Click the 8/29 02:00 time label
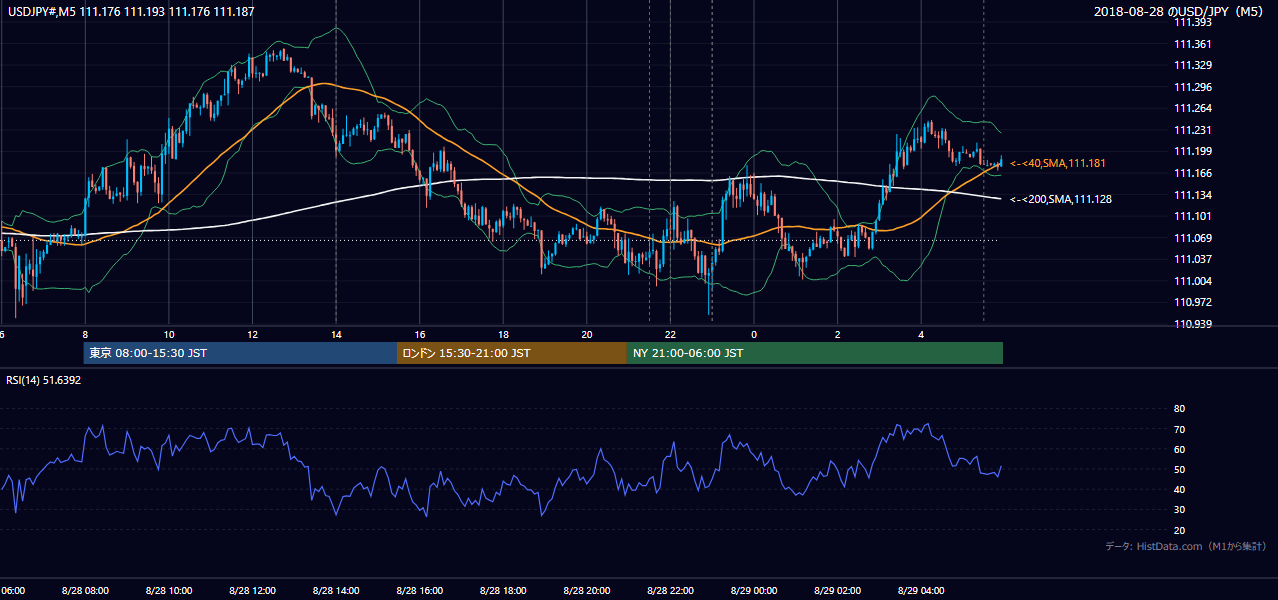Viewport: 1278px width, 600px height. coord(837,591)
